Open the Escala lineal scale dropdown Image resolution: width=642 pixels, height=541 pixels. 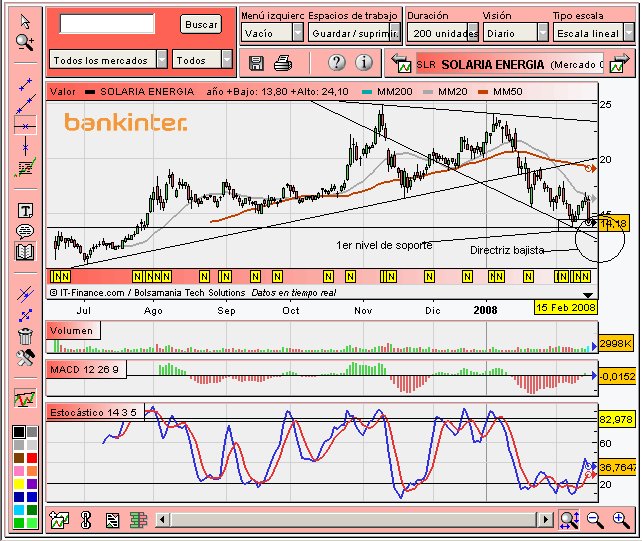[593, 33]
